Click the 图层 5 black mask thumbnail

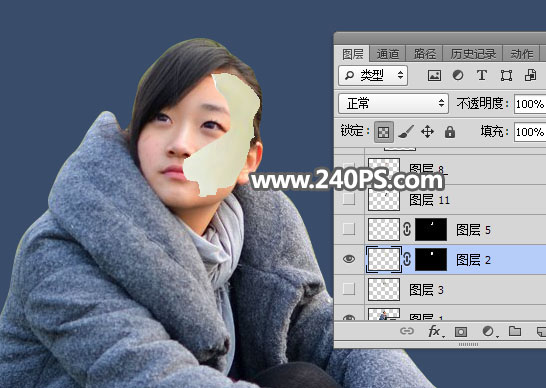pyautogui.click(x=431, y=230)
